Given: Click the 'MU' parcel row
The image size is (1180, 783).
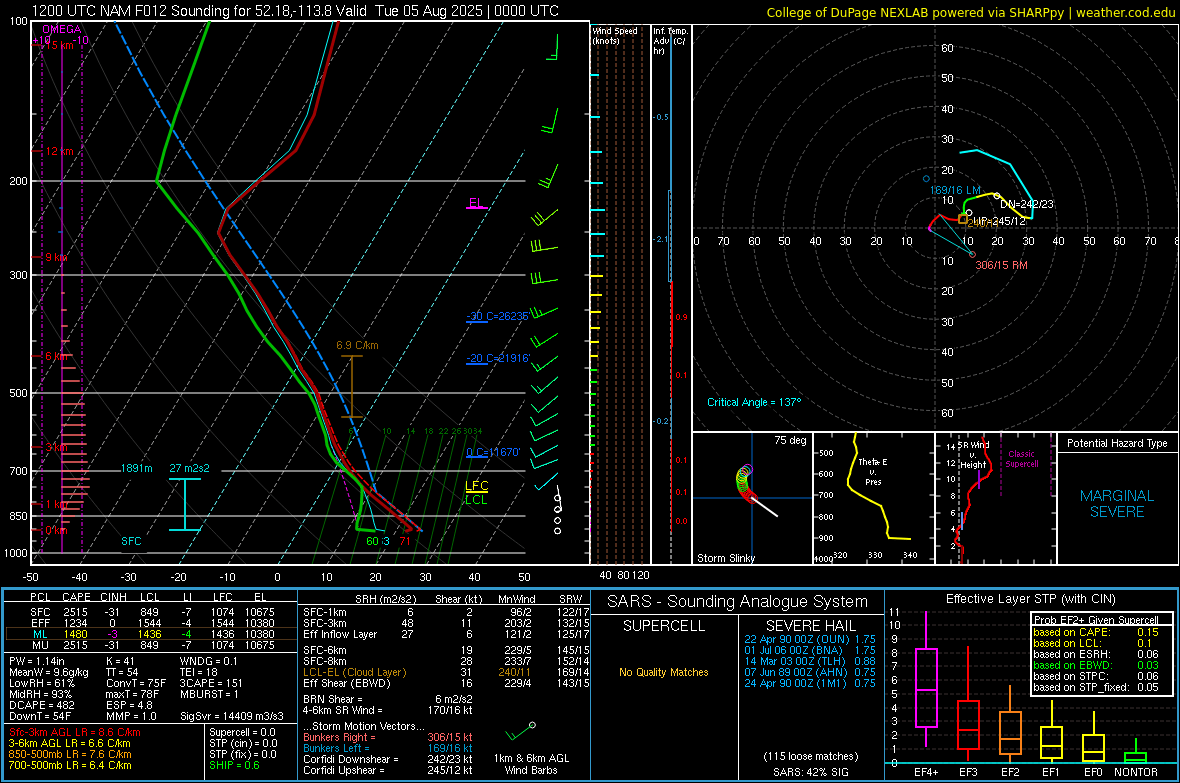Looking at the screenshot, I should [x=151, y=645].
